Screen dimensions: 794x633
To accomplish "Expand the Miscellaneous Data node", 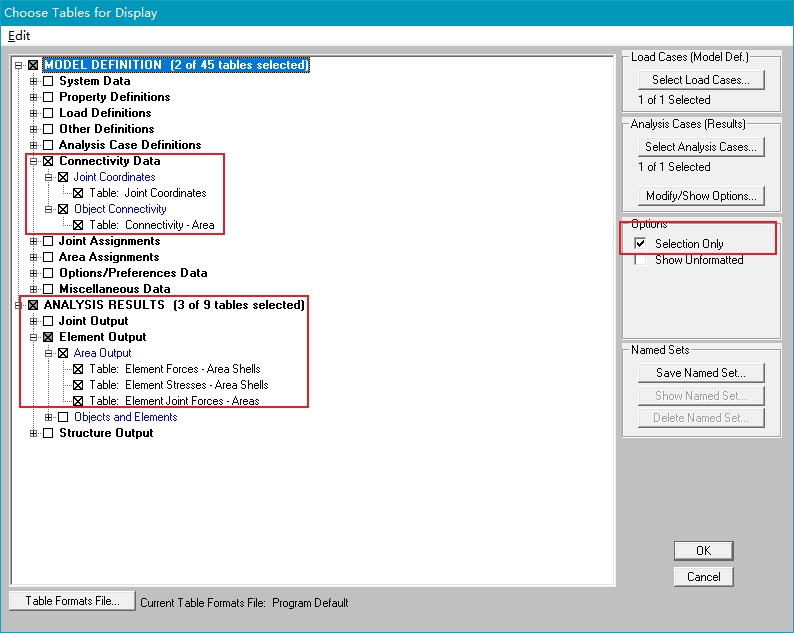I will coord(33,289).
